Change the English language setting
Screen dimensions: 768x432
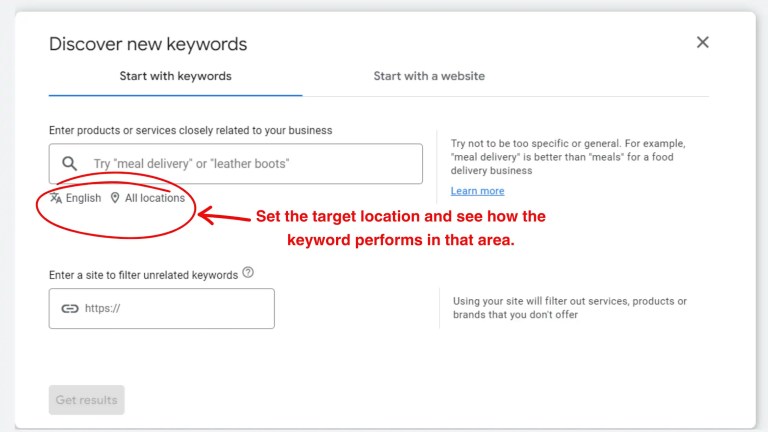coord(83,198)
